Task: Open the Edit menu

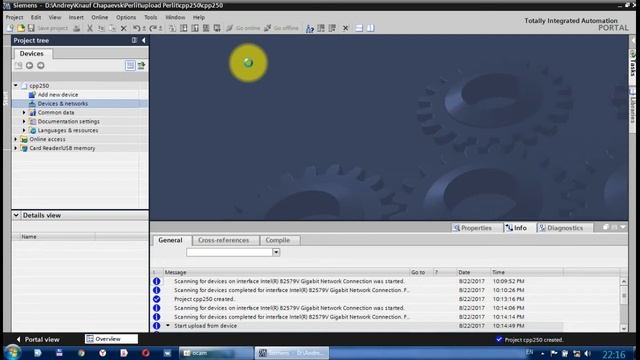Action: pos(36,18)
